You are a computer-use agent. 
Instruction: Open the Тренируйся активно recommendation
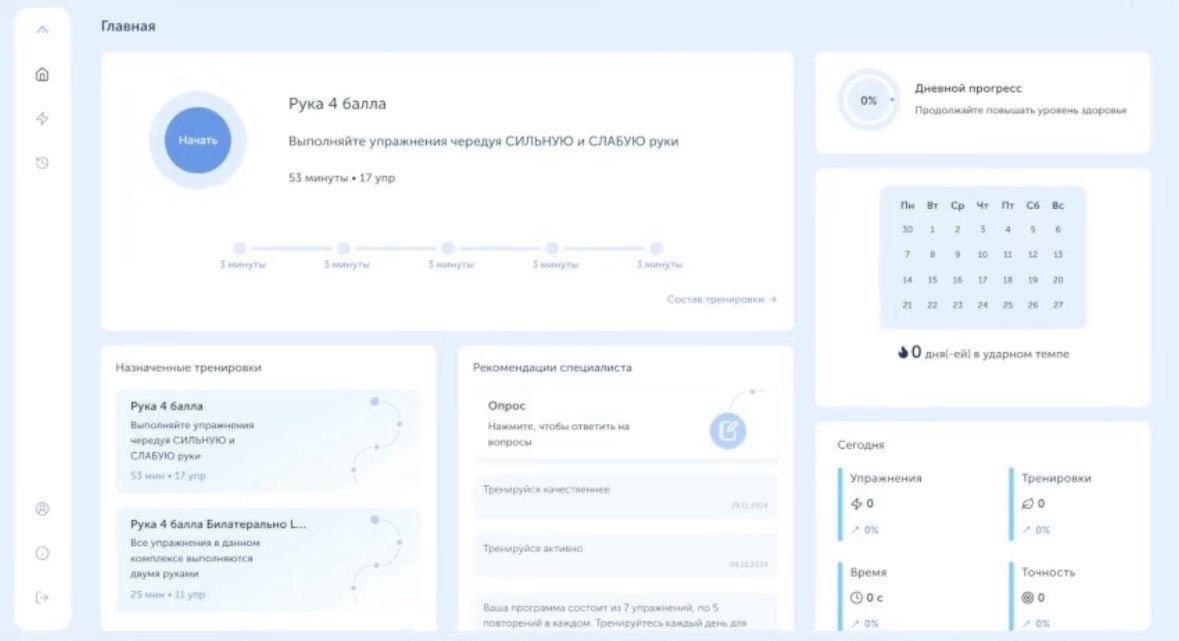(625, 554)
